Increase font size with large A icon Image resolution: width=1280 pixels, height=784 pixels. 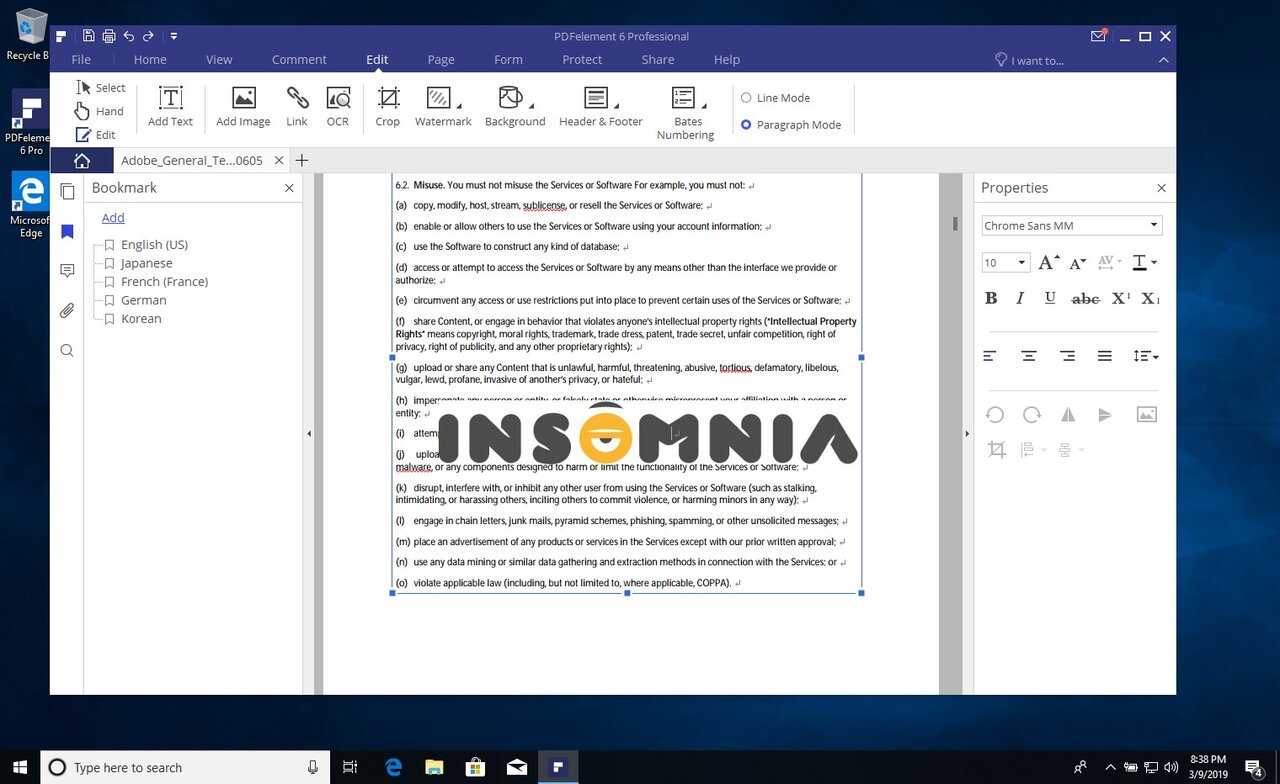pos(1048,263)
